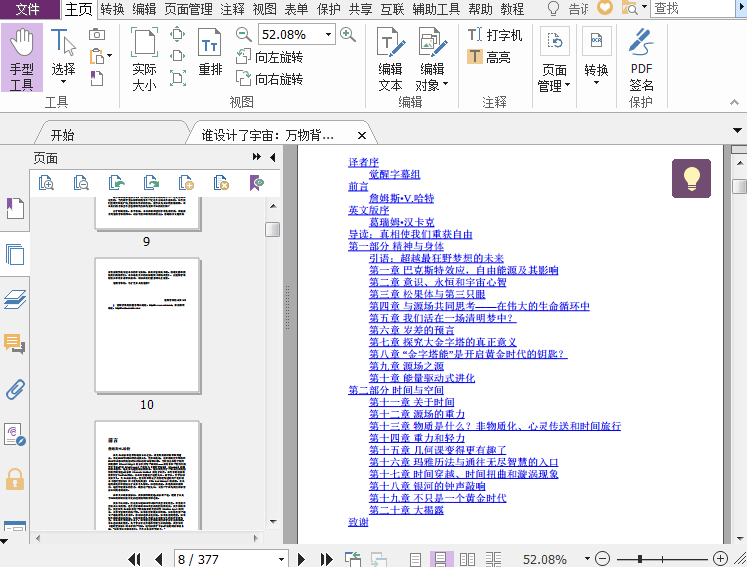The width and height of the screenshot is (747, 567).
Task: Expand the Pages panel with double arrow
Action: (x=257, y=157)
